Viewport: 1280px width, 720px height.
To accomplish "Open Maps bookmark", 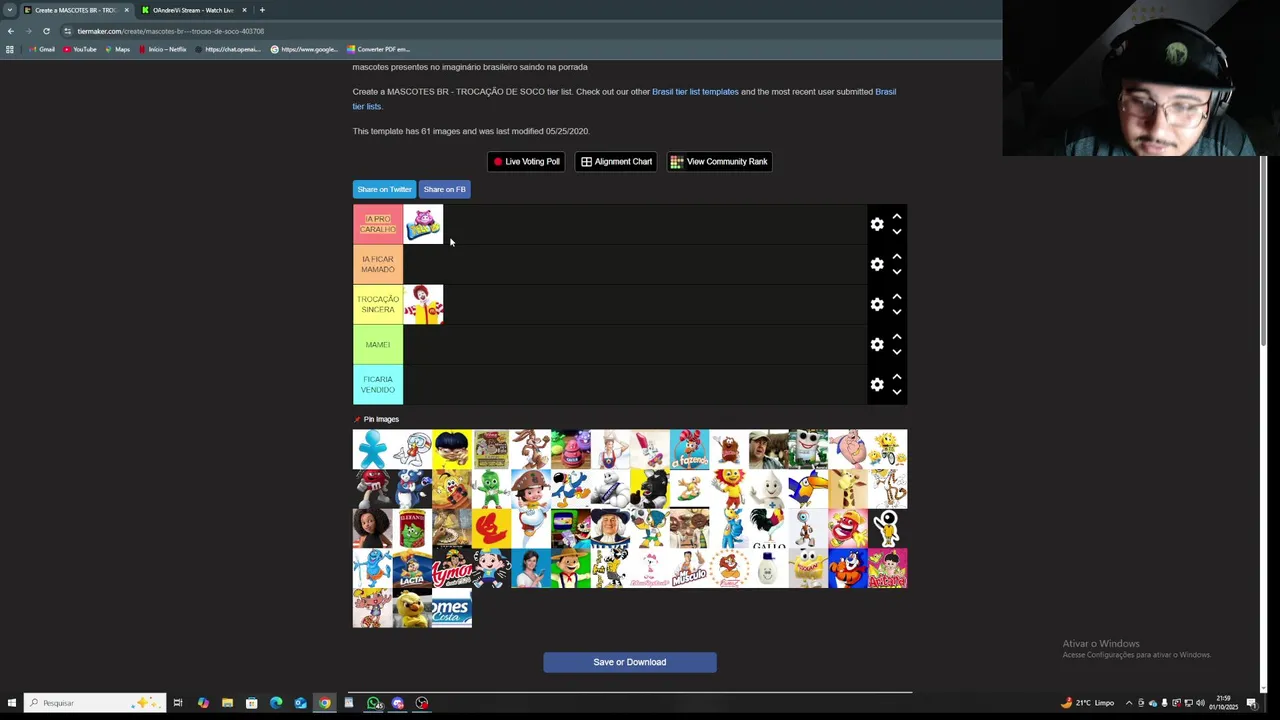I will click(118, 49).
